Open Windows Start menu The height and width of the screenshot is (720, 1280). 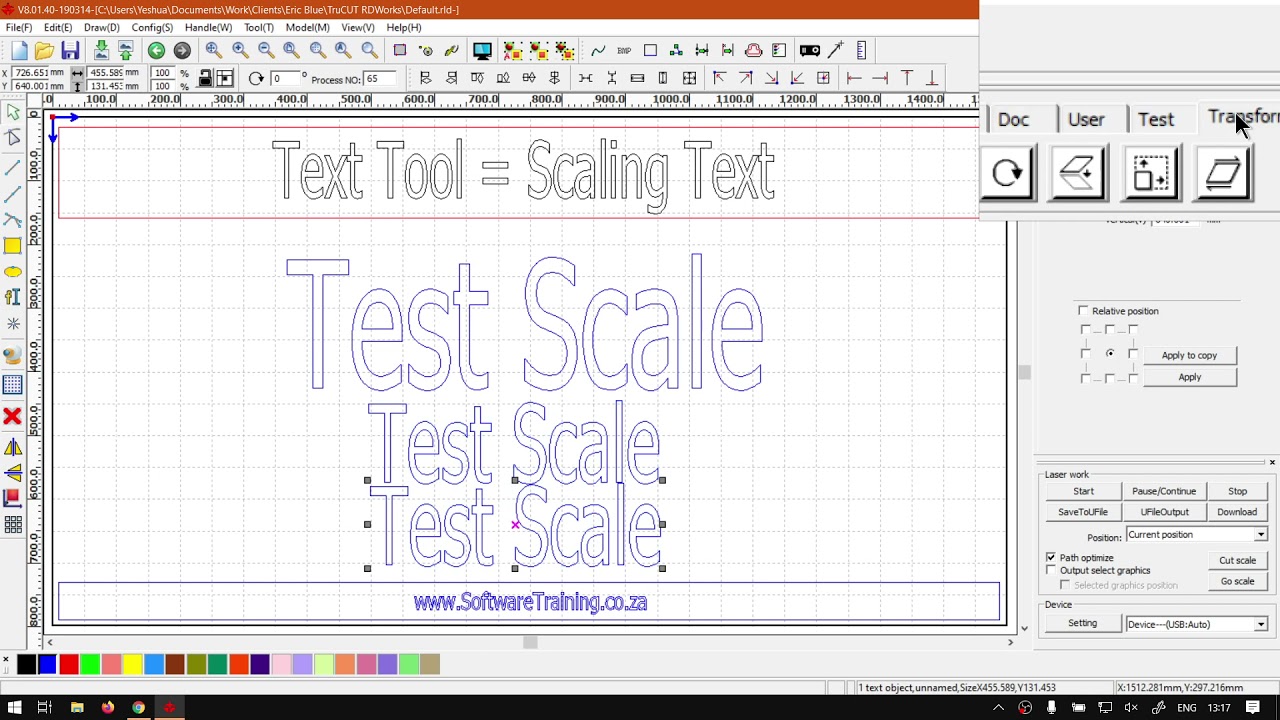tap(14, 708)
